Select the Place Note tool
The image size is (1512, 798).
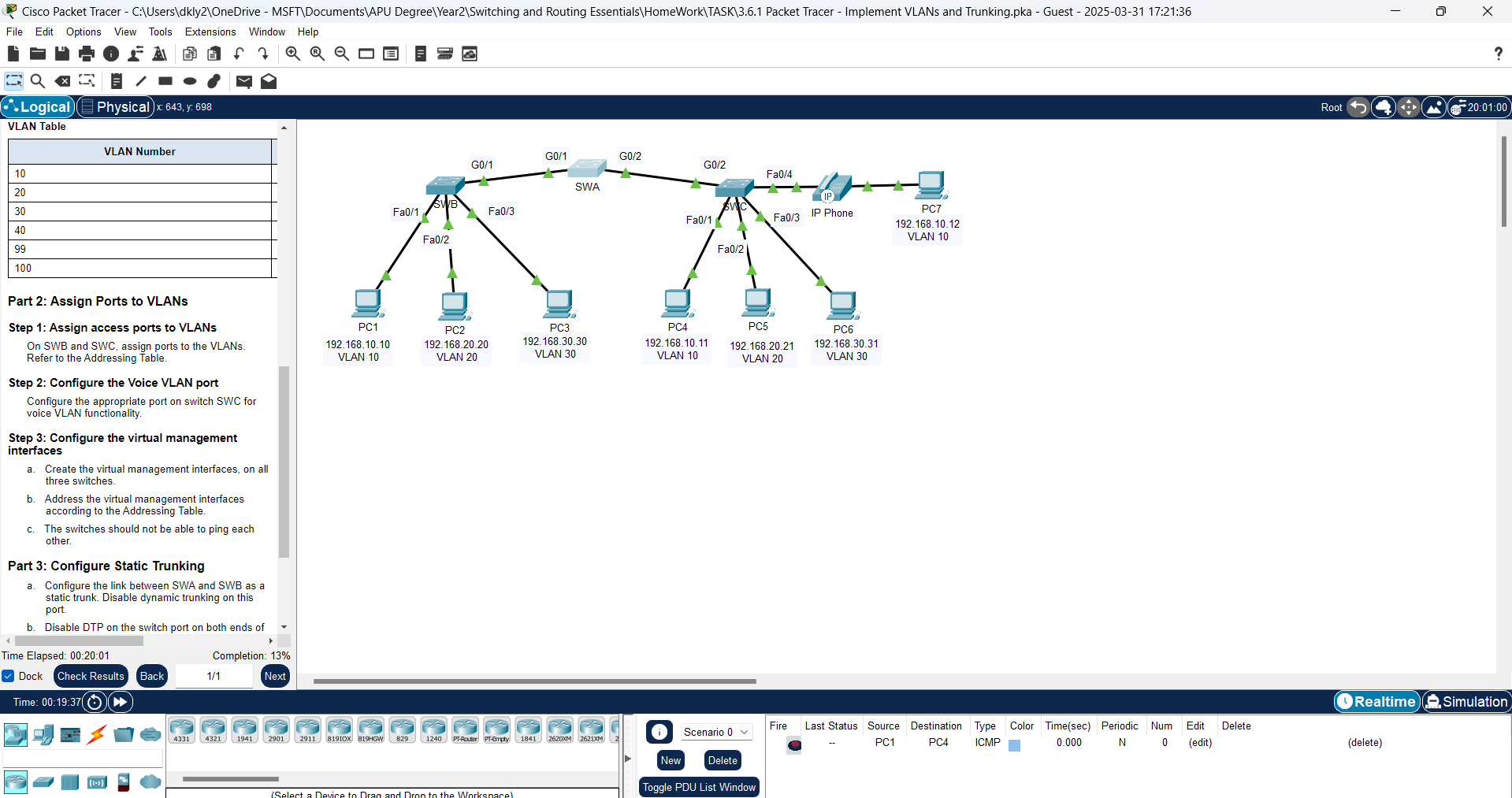point(116,80)
